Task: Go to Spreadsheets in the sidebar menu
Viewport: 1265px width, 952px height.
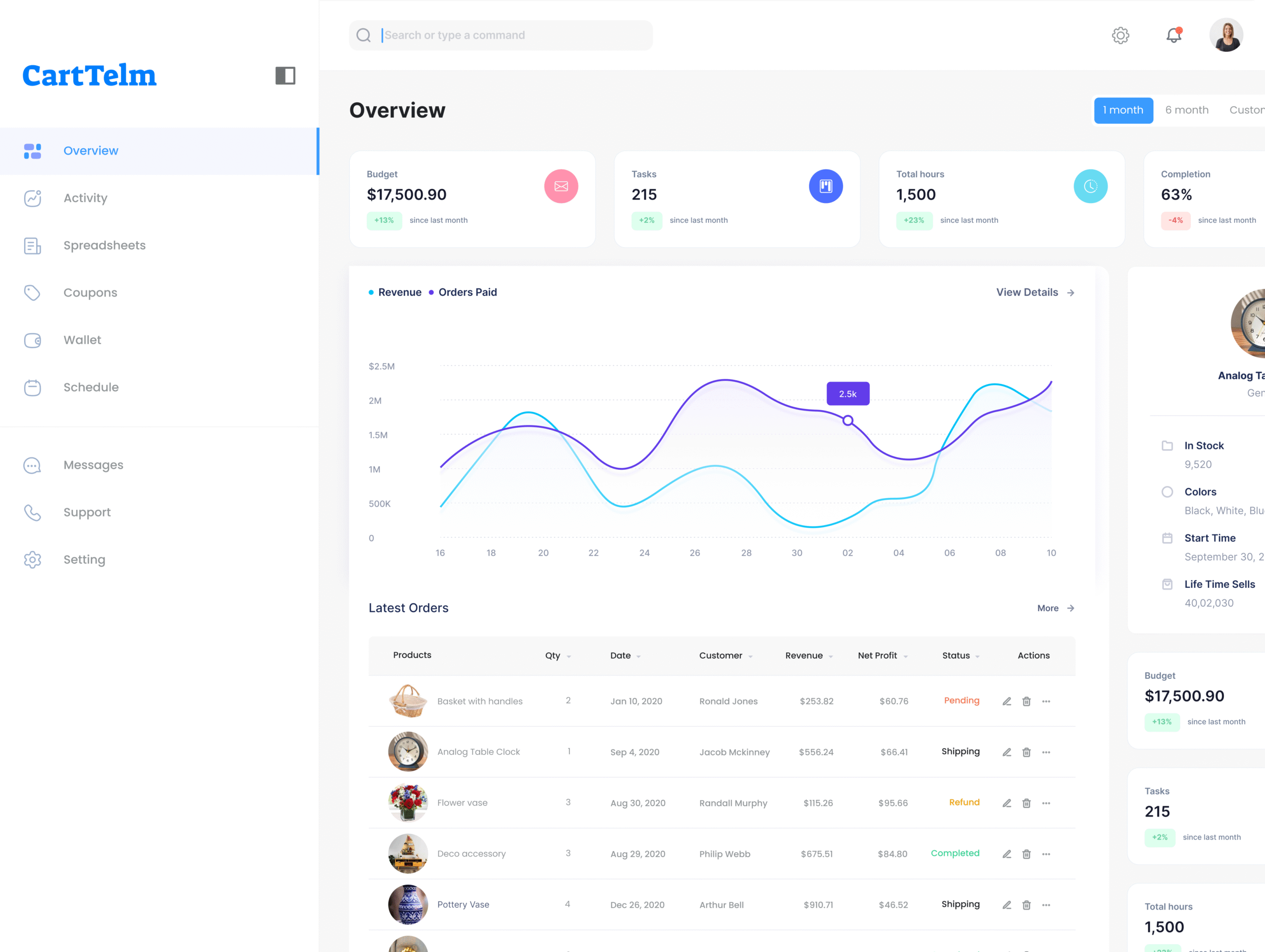Action: point(104,246)
